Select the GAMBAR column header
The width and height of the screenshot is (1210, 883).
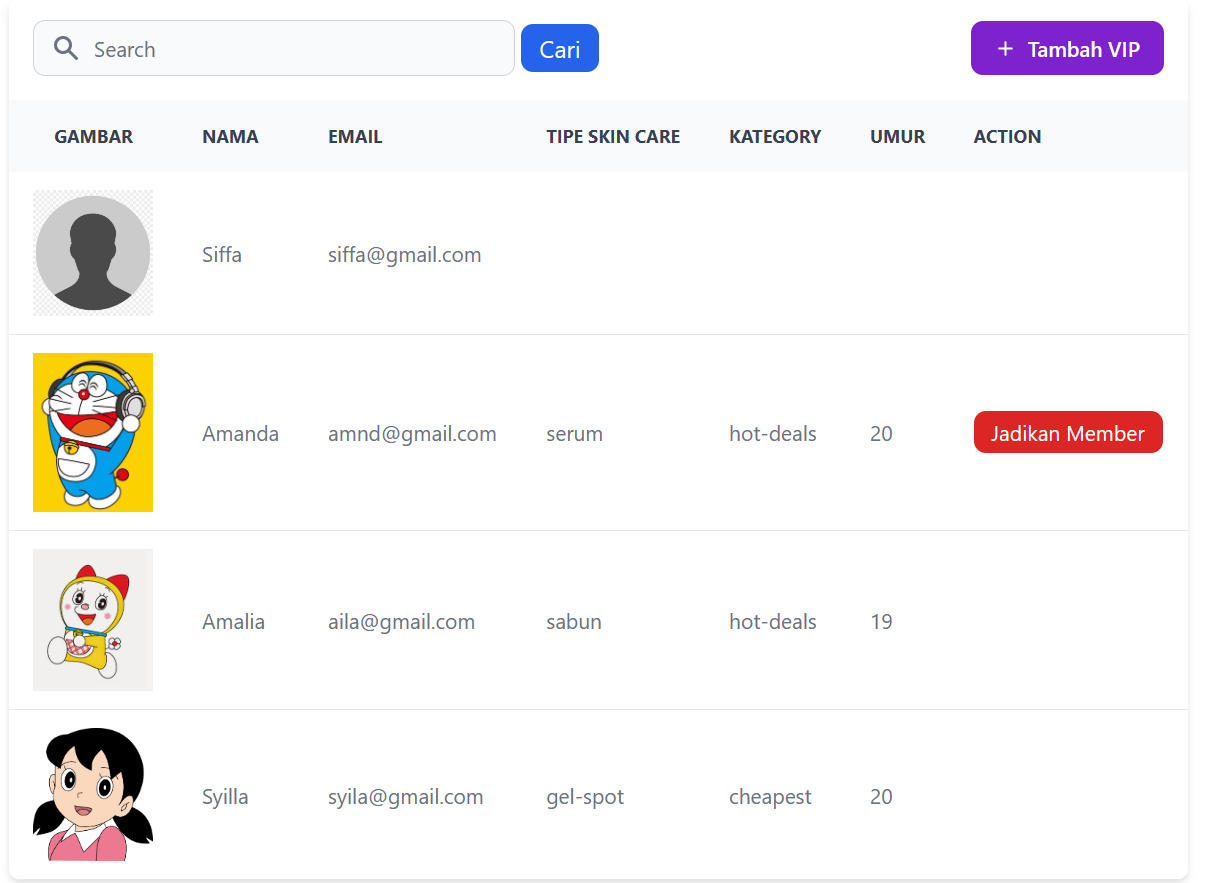[x=93, y=136]
